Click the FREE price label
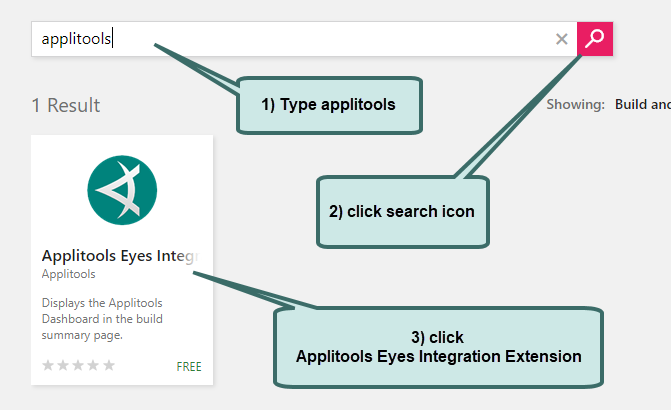Viewport: 671px width, 410px height. coord(189,367)
